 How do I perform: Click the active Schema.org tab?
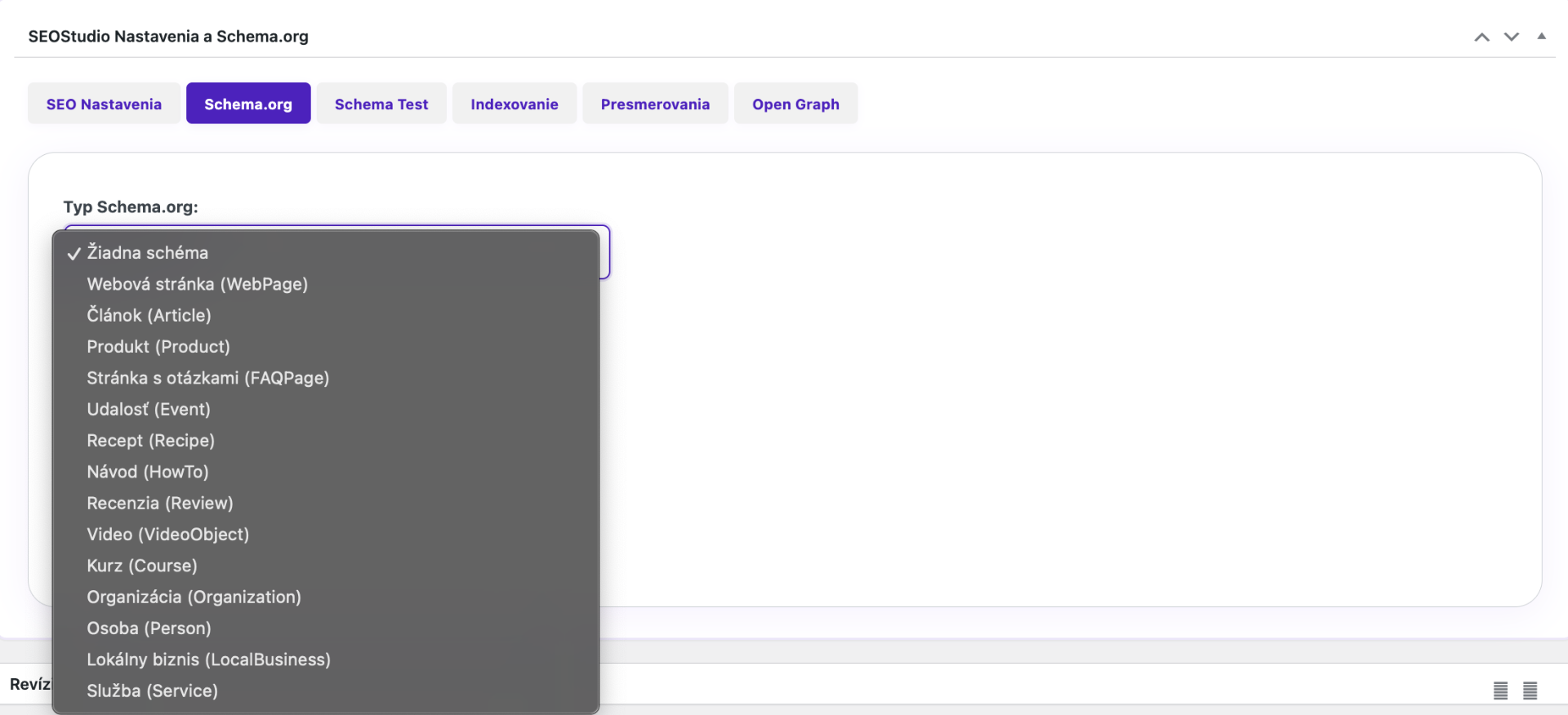(x=248, y=104)
